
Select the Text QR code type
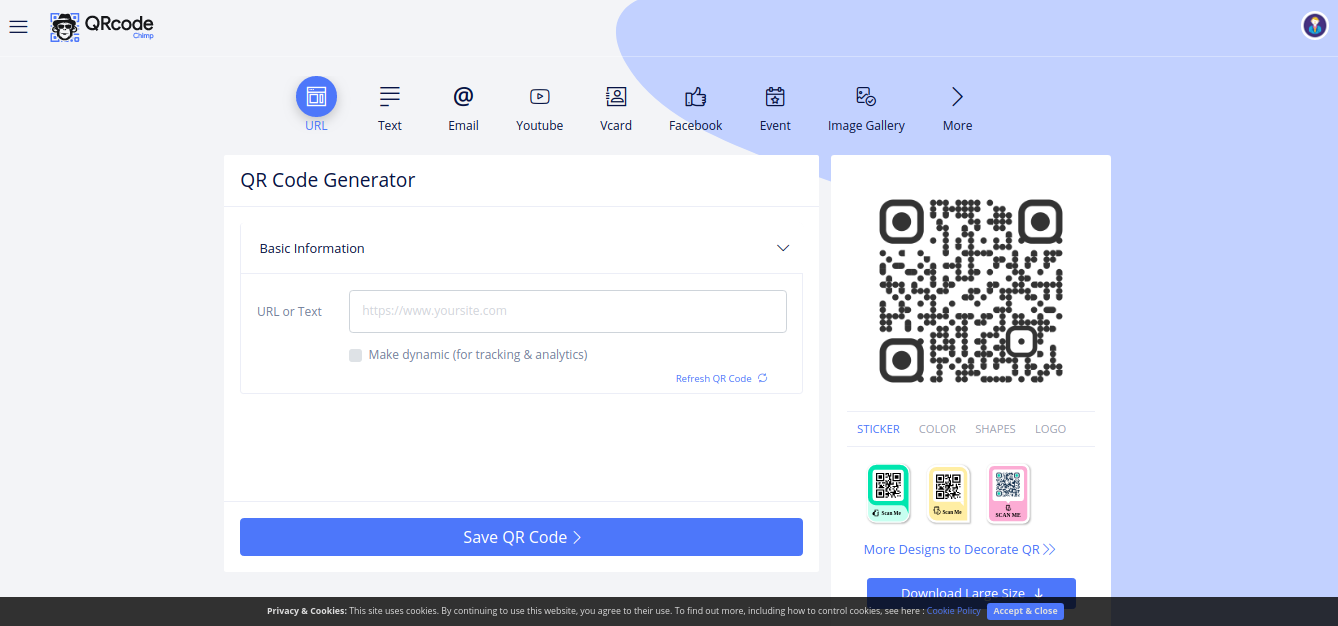point(389,97)
